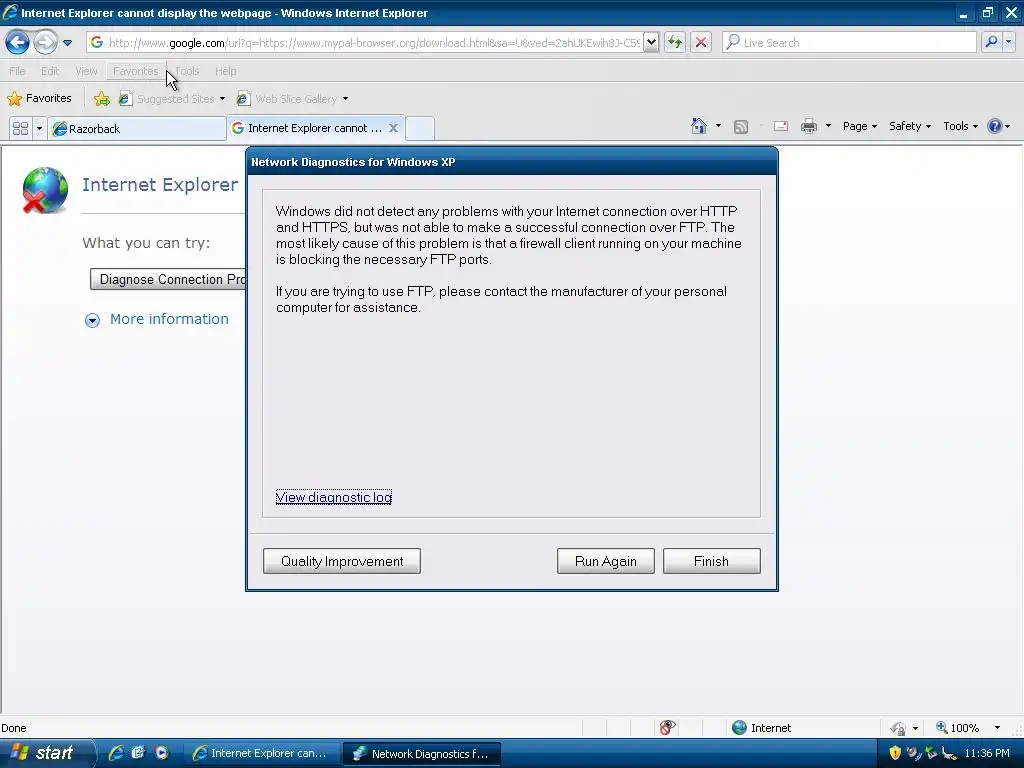Open the Favorites menu in menu bar

pyautogui.click(x=135, y=71)
